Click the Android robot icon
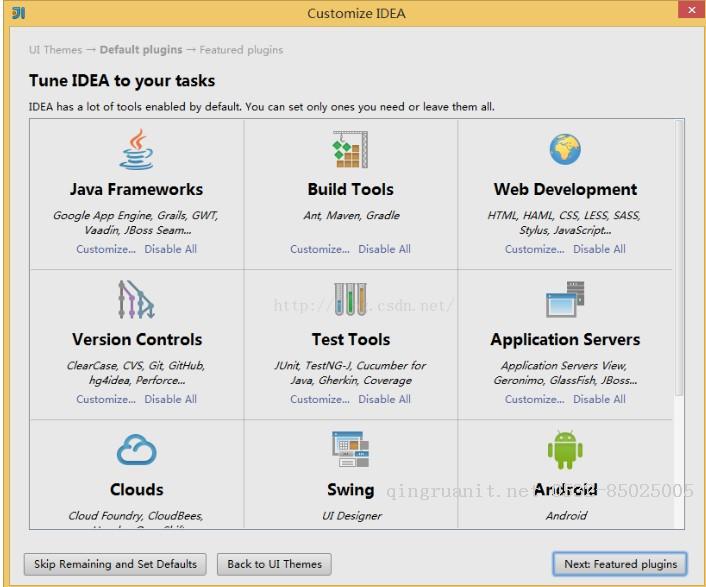706x587 pixels. [x=565, y=450]
